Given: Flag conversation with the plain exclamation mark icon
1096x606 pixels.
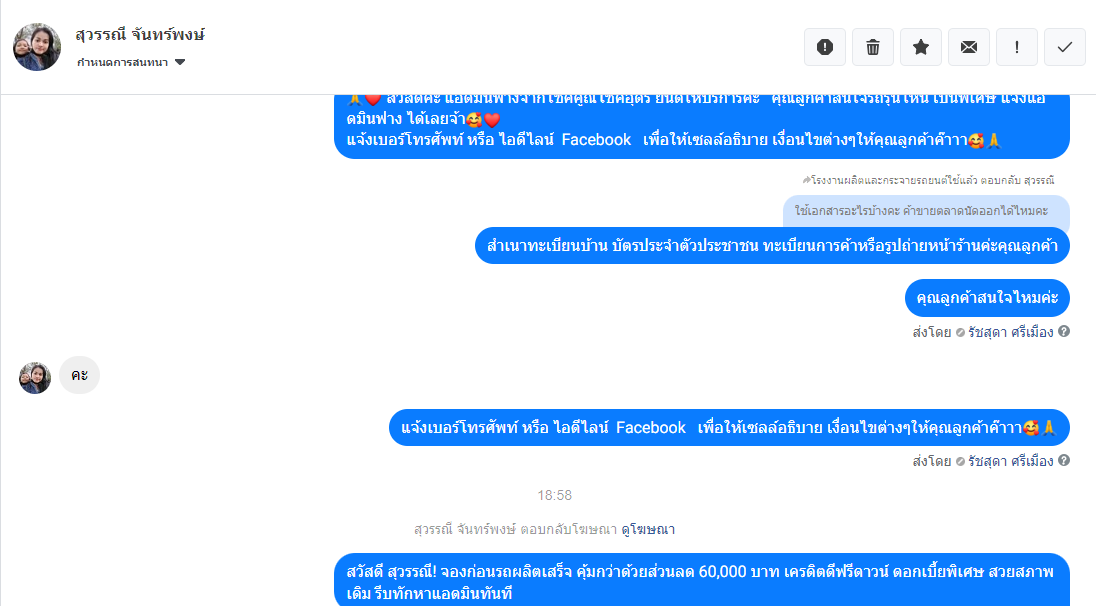Looking at the screenshot, I should [x=1017, y=47].
